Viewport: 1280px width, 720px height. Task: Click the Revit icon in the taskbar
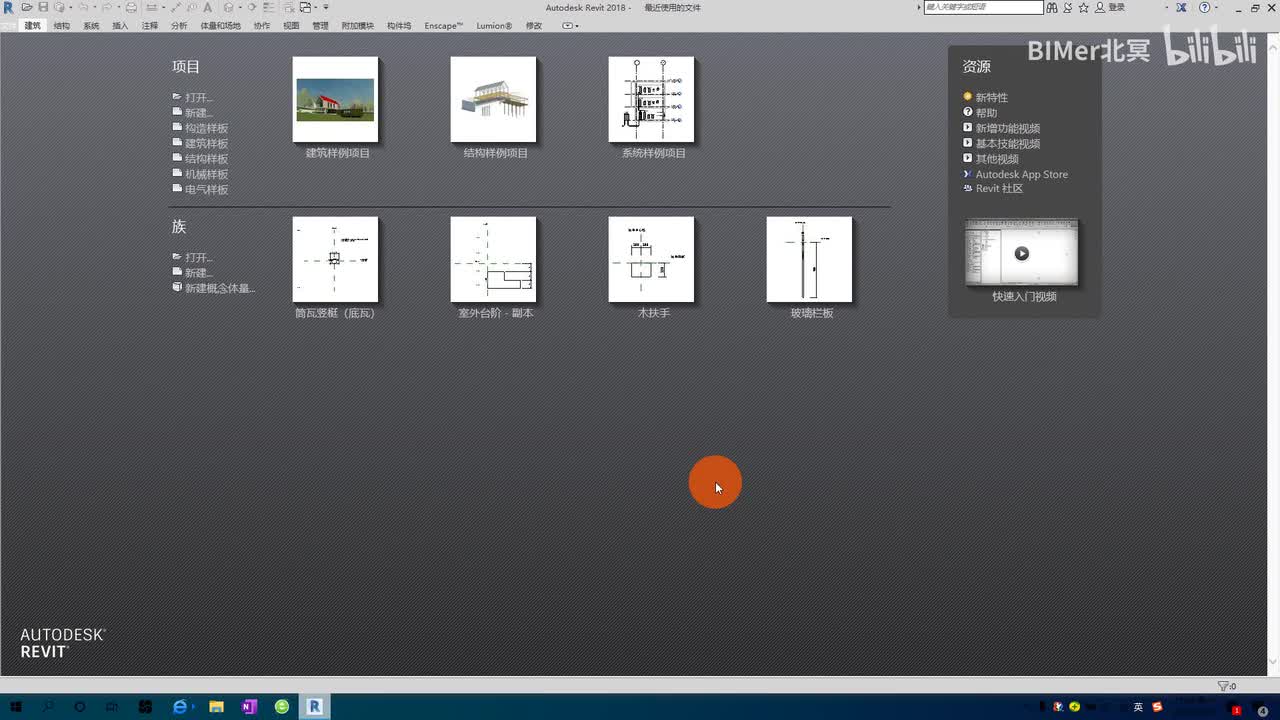pyautogui.click(x=314, y=707)
